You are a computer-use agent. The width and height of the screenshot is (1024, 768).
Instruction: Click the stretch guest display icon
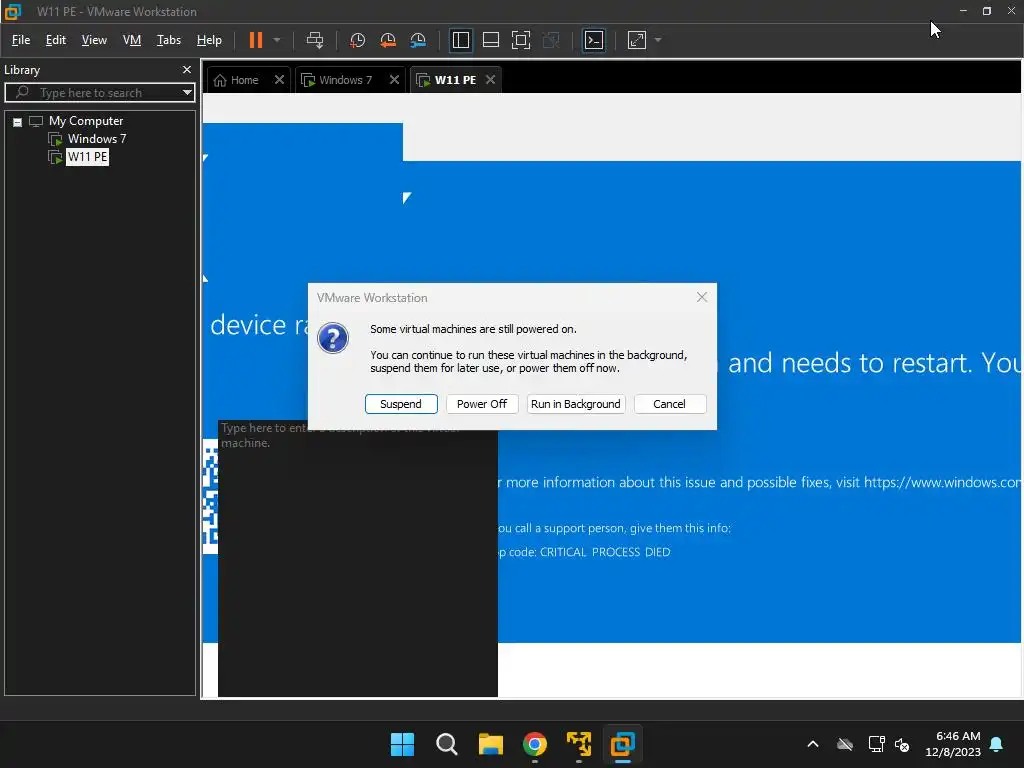[x=637, y=40]
